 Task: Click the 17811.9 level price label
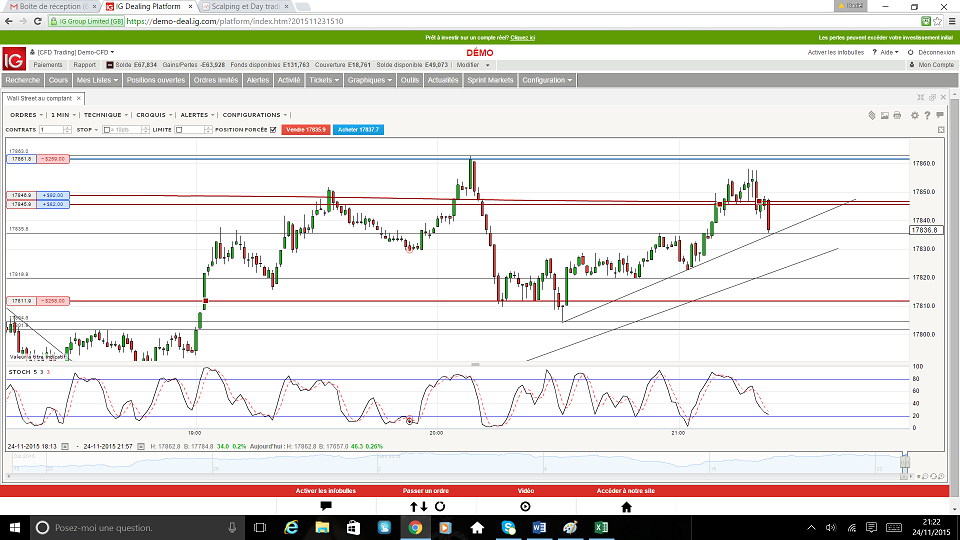click(x=21, y=301)
